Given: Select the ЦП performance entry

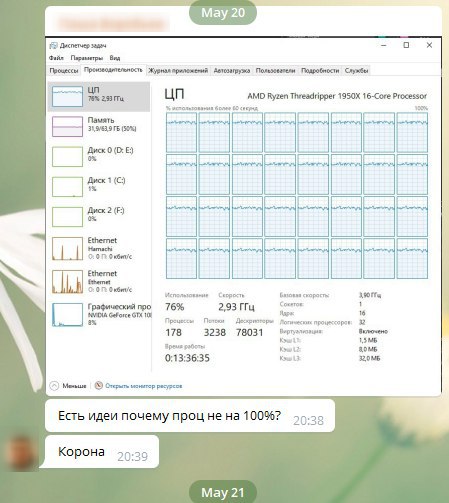Looking at the screenshot, I should click(99, 97).
